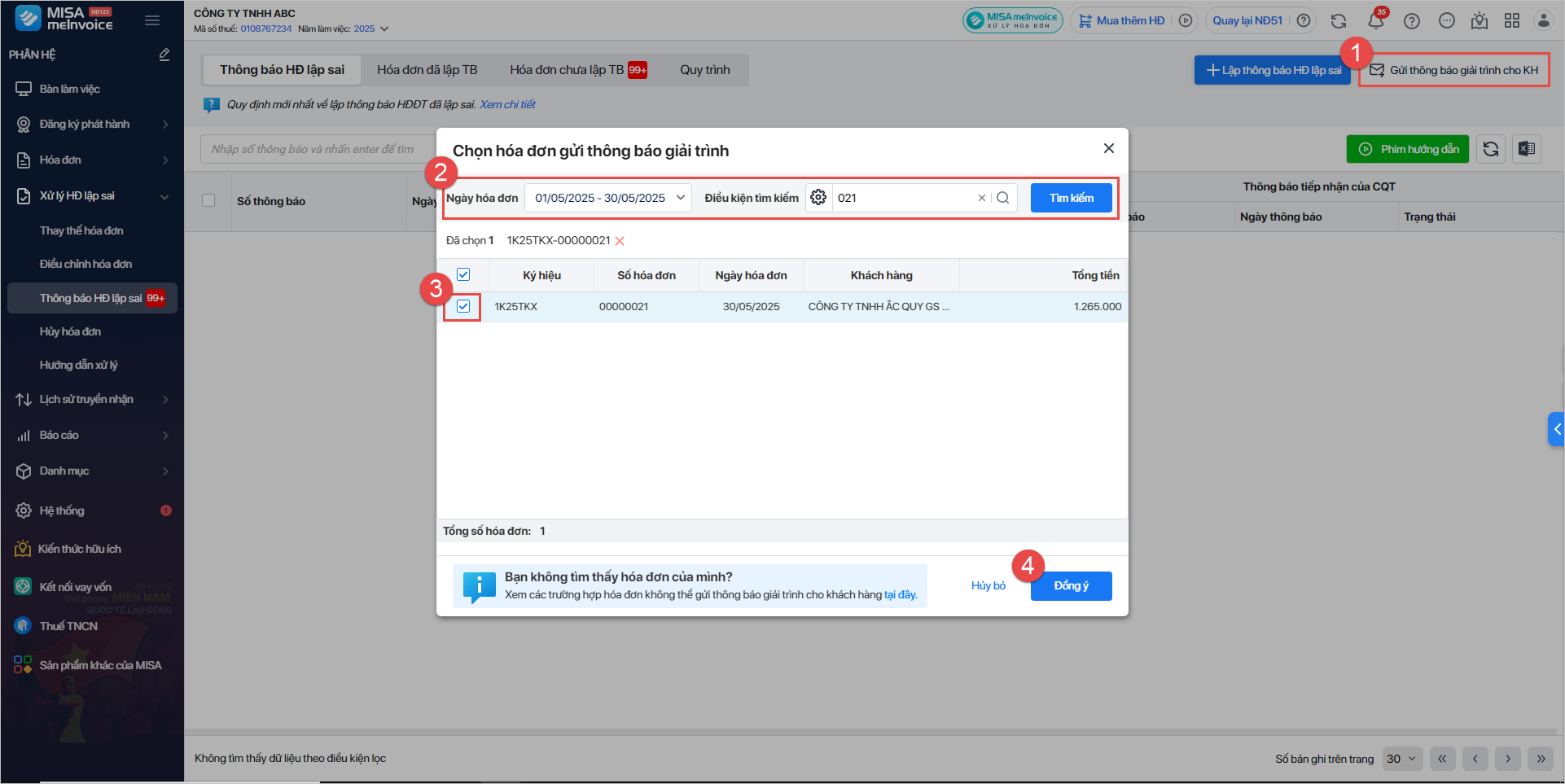1565x784 pixels.
Task: Click the Excel export icon
Action: 1527,149
